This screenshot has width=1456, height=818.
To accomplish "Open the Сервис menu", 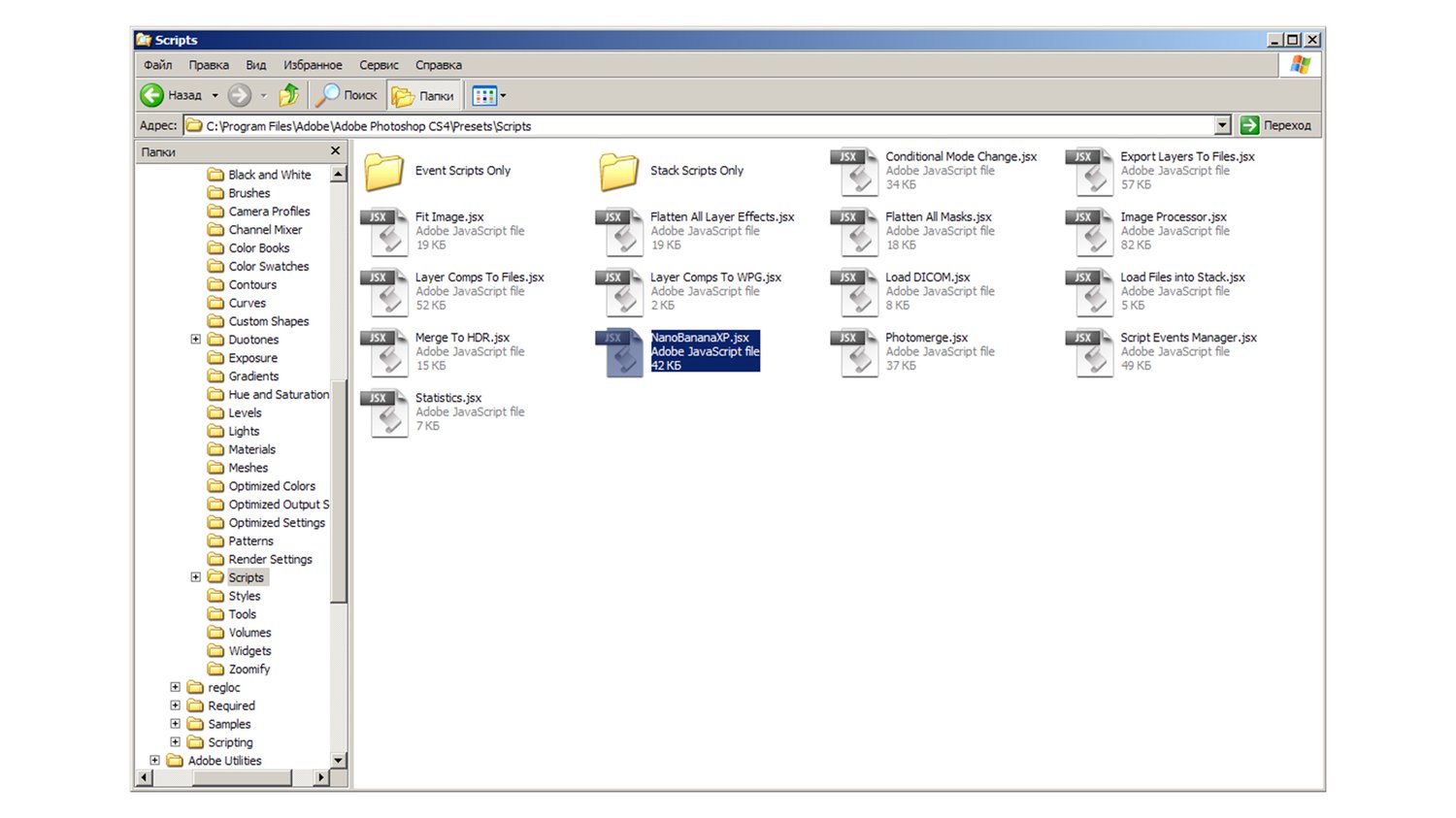I will [379, 65].
